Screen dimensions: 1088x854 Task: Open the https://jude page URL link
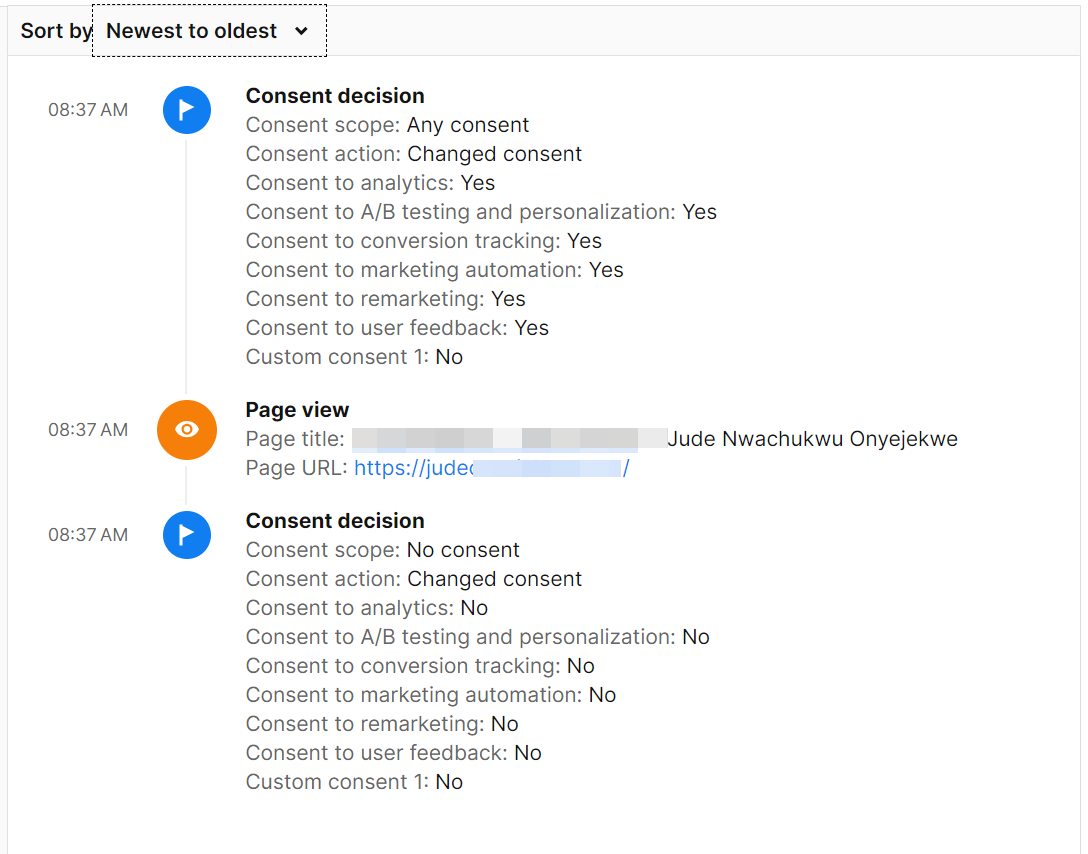click(x=492, y=467)
